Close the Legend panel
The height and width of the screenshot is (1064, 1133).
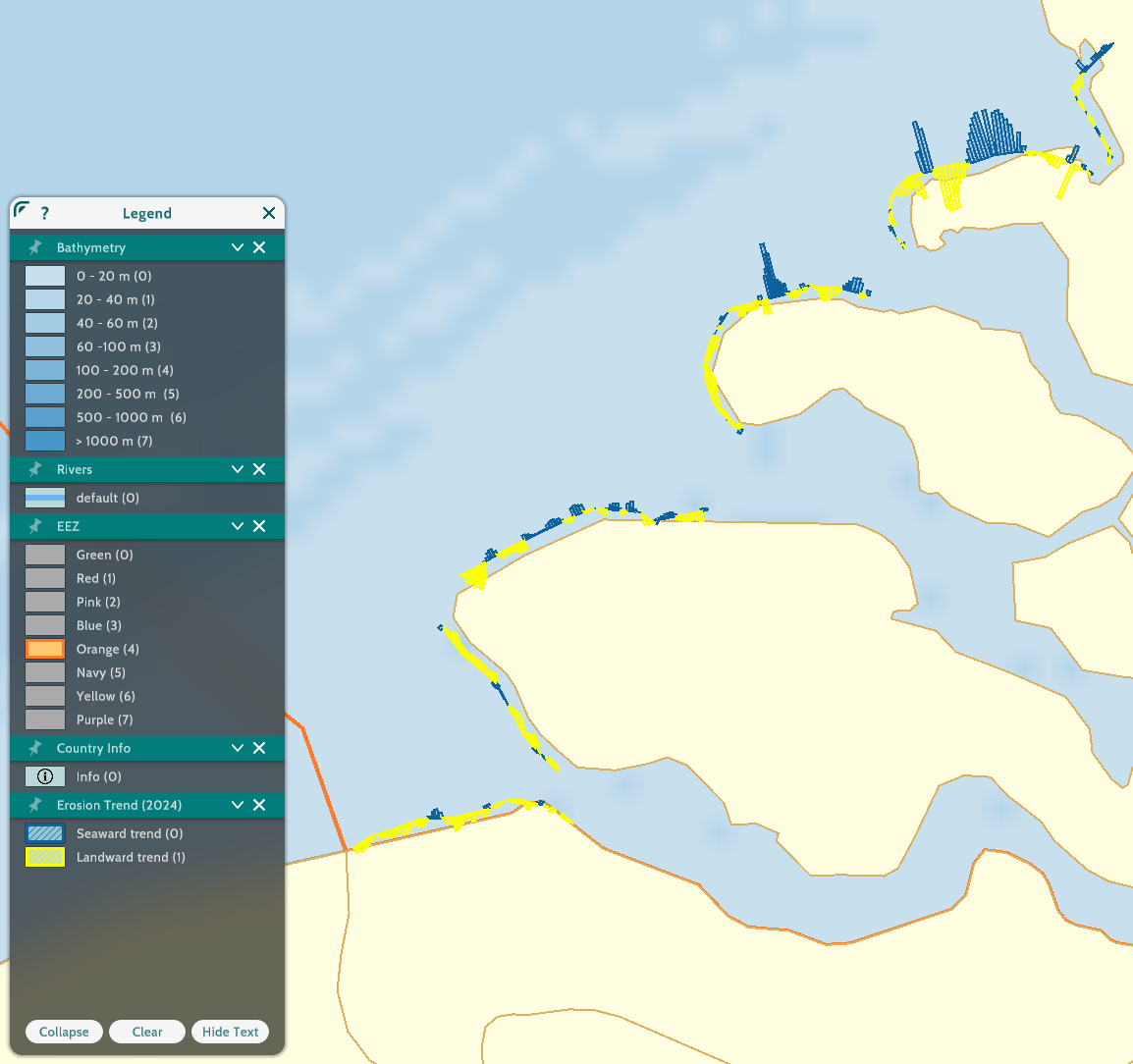click(269, 213)
